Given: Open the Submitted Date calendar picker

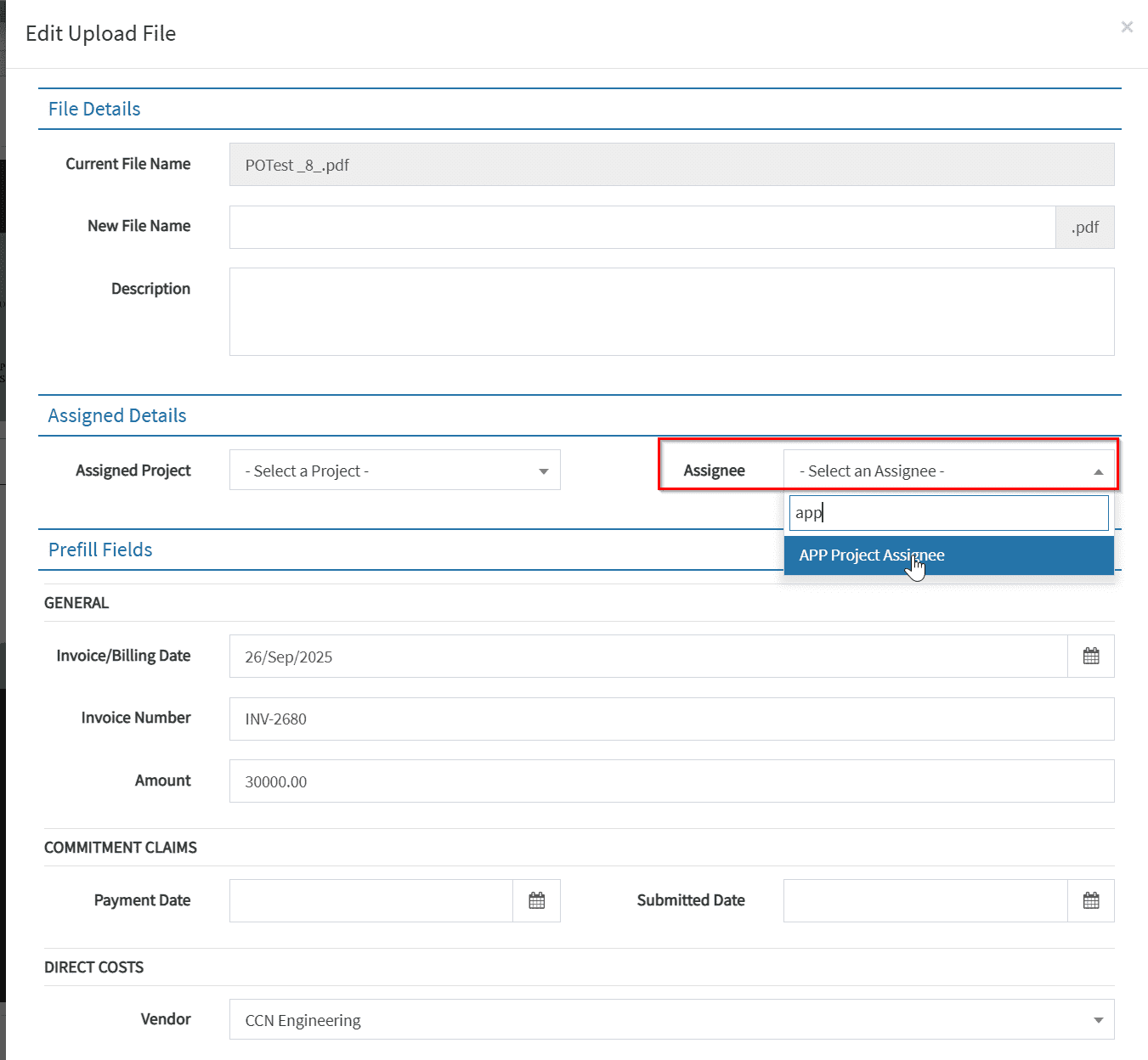Looking at the screenshot, I should click(1091, 901).
